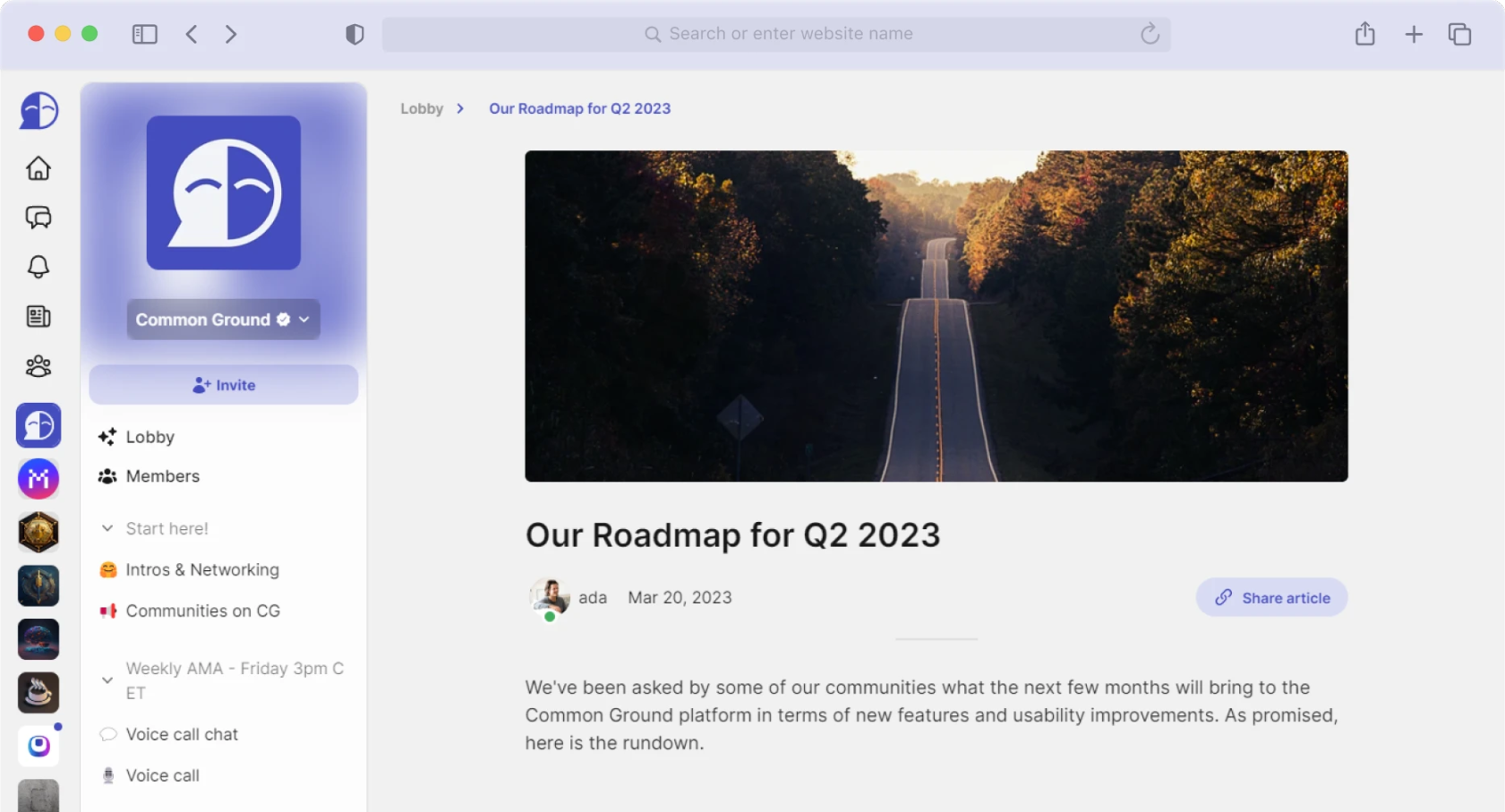Image resolution: width=1505 pixels, height=812 pixels.
Task: Collapse the Start here! section
Action: tap(107, 528)
